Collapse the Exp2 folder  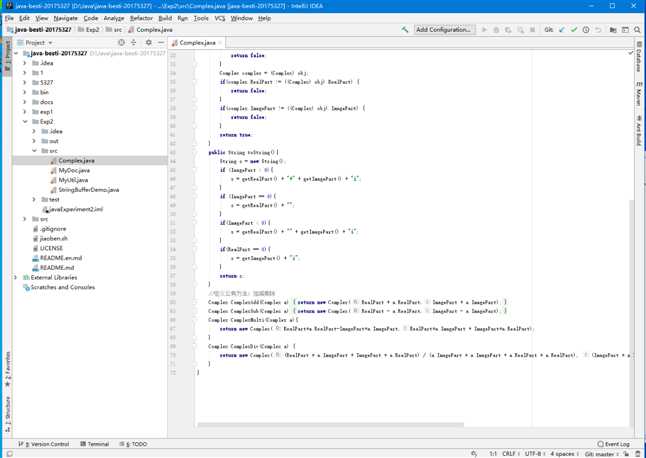click(25, 122)
